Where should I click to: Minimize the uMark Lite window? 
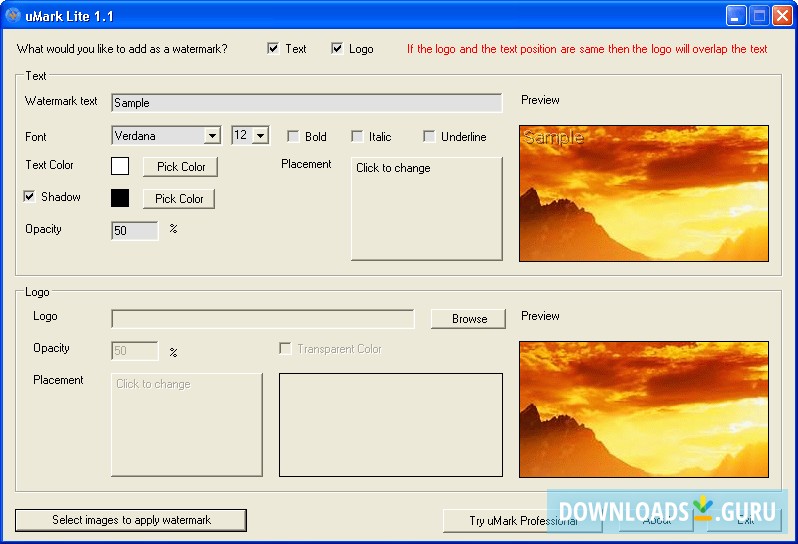coord(735,16)
